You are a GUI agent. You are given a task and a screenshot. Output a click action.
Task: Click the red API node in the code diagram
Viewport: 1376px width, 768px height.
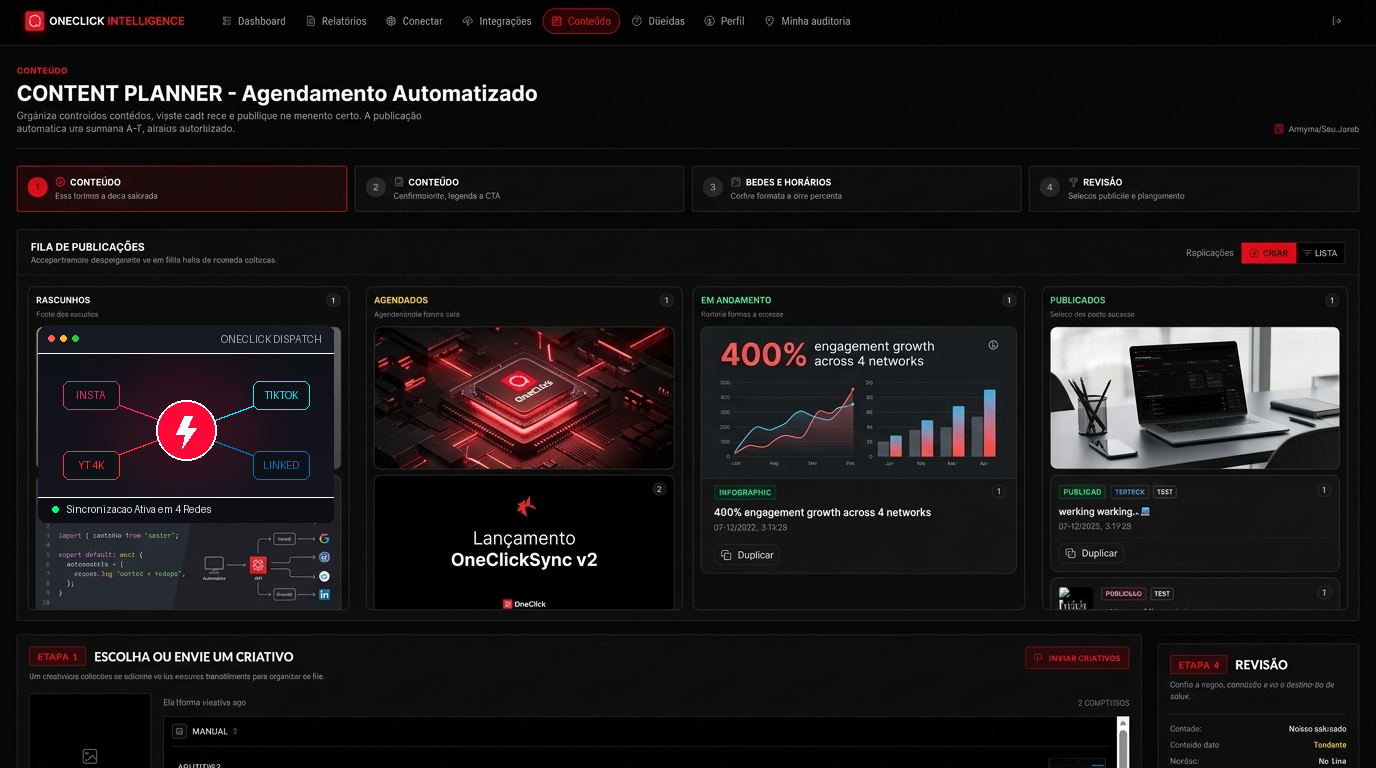257,566
